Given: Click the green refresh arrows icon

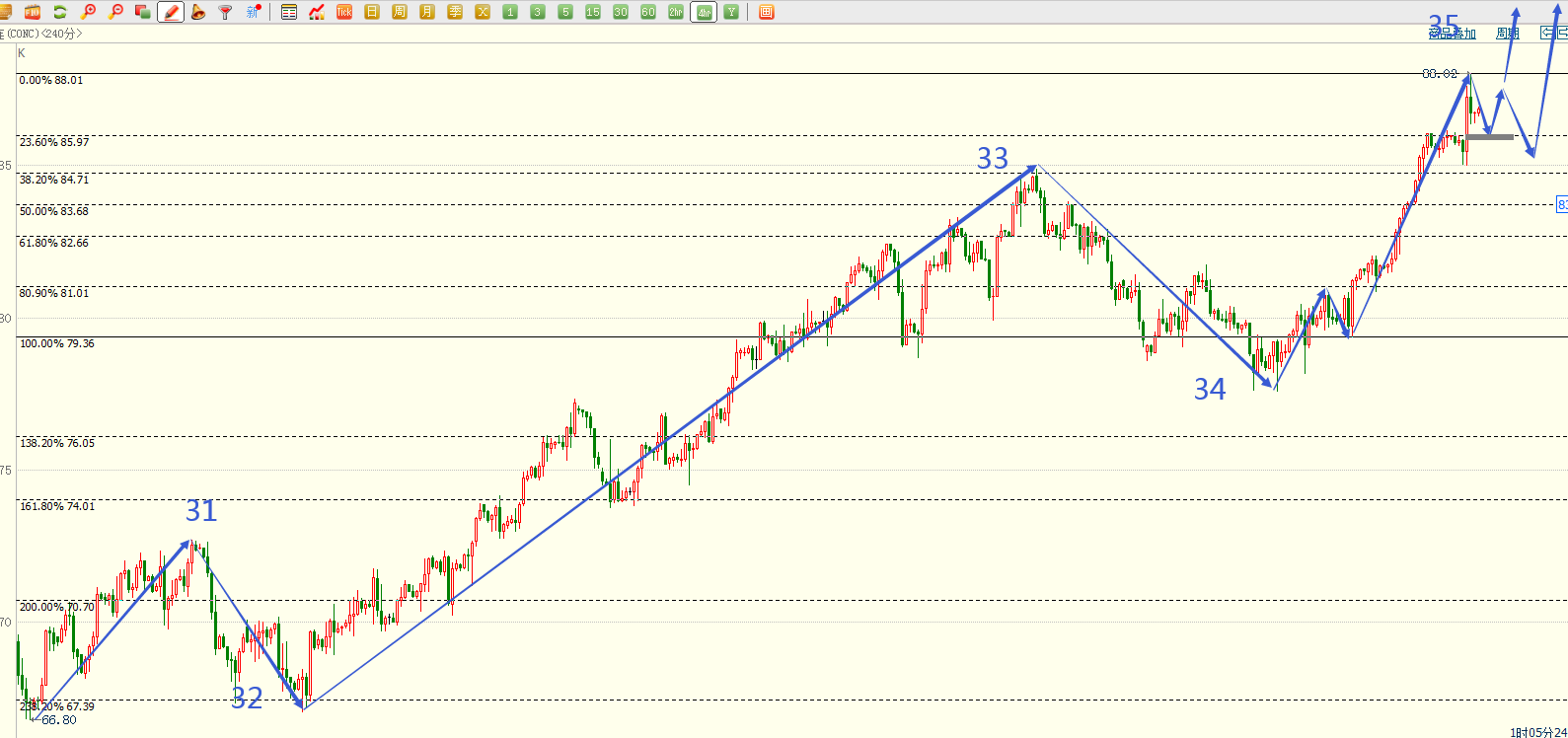Looking at the screenshot, I should 60,12.
